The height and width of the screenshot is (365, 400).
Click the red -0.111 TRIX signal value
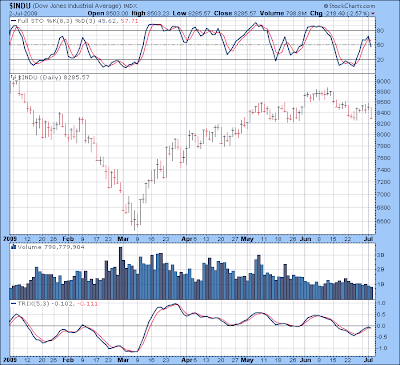(x=87, y=304)
